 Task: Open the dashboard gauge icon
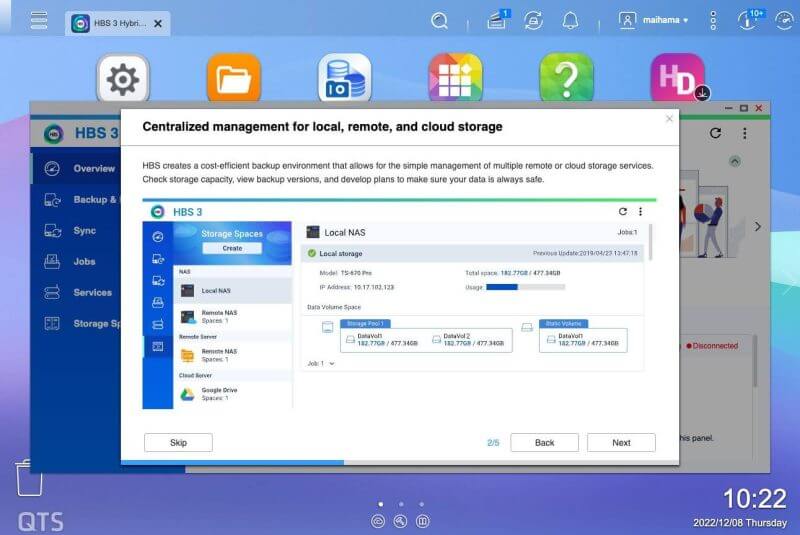(784, 20)
